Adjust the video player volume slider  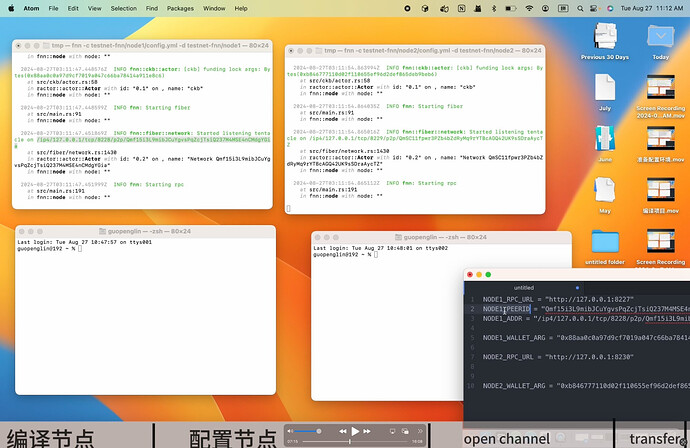tap(308, 431)
